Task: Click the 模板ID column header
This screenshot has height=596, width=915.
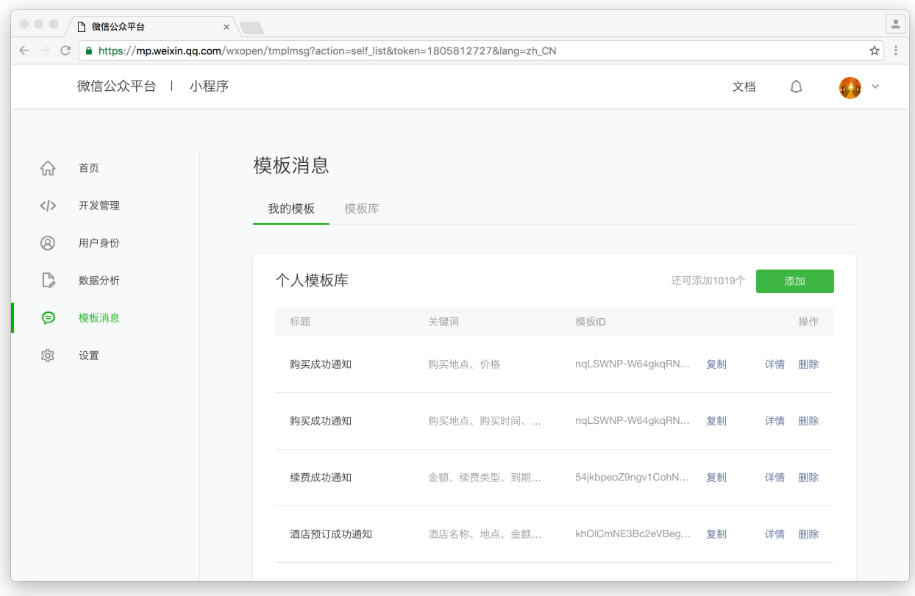Action: [x=591, y=322]
